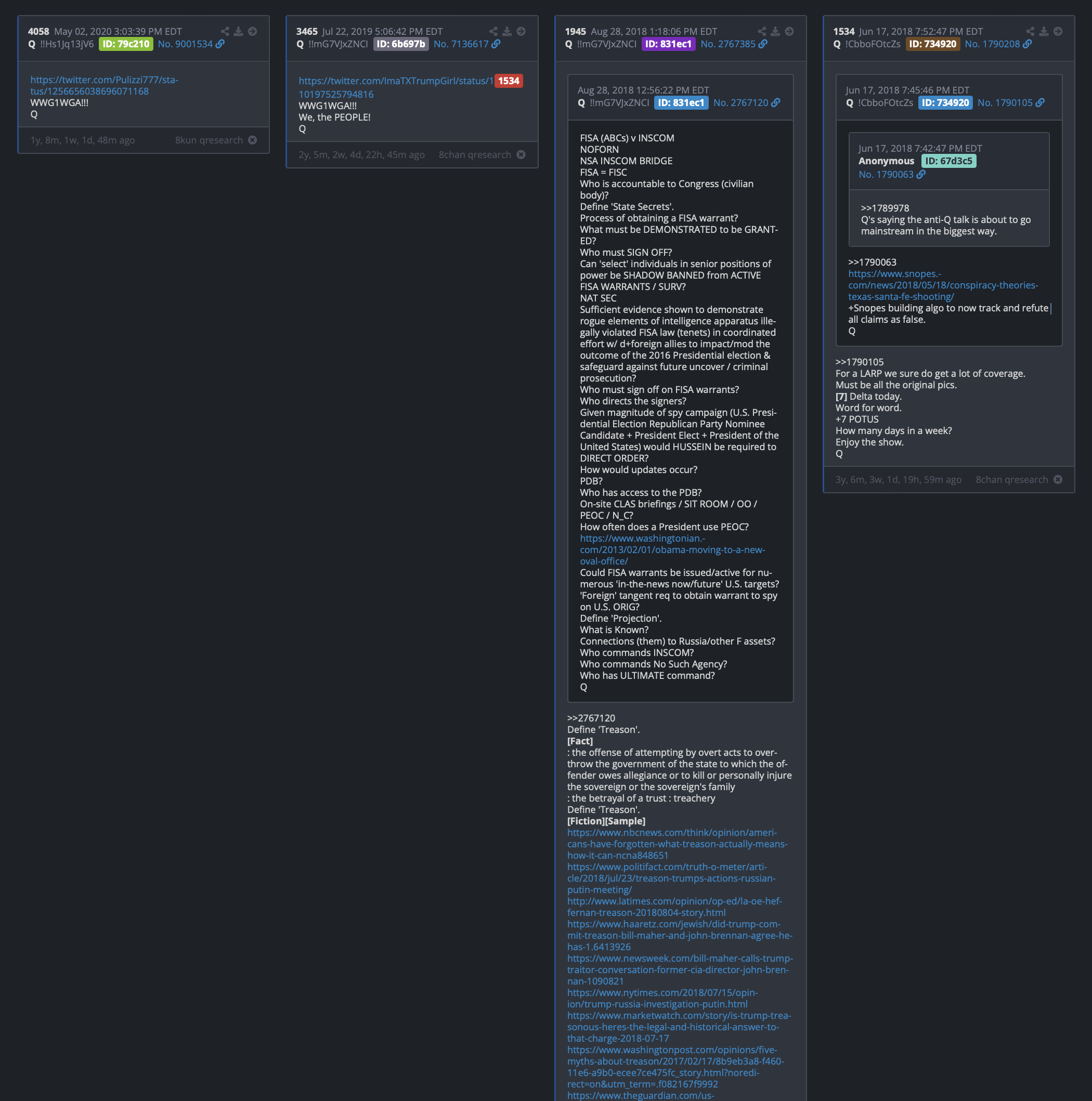Open anonymous post link No. 1790063
The height and width of the screenshot is (1101, 1092).
pos(886,174)
